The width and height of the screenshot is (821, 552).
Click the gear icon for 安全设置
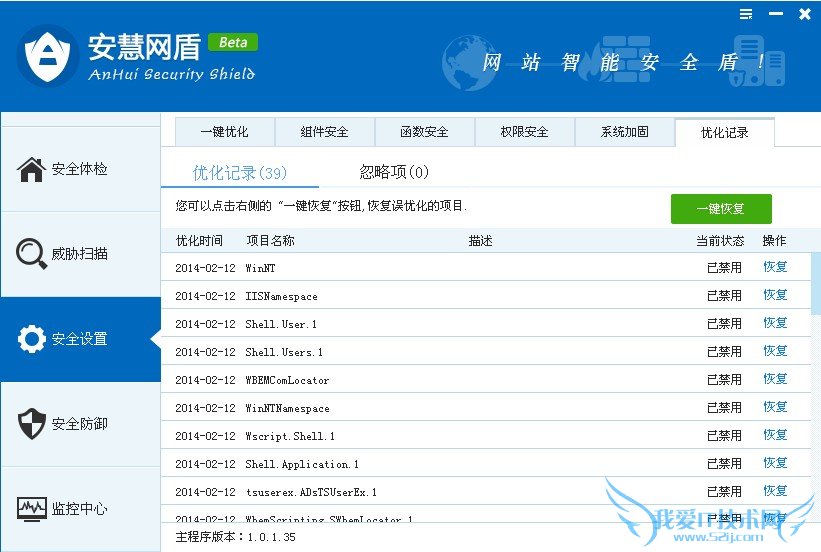32,339
